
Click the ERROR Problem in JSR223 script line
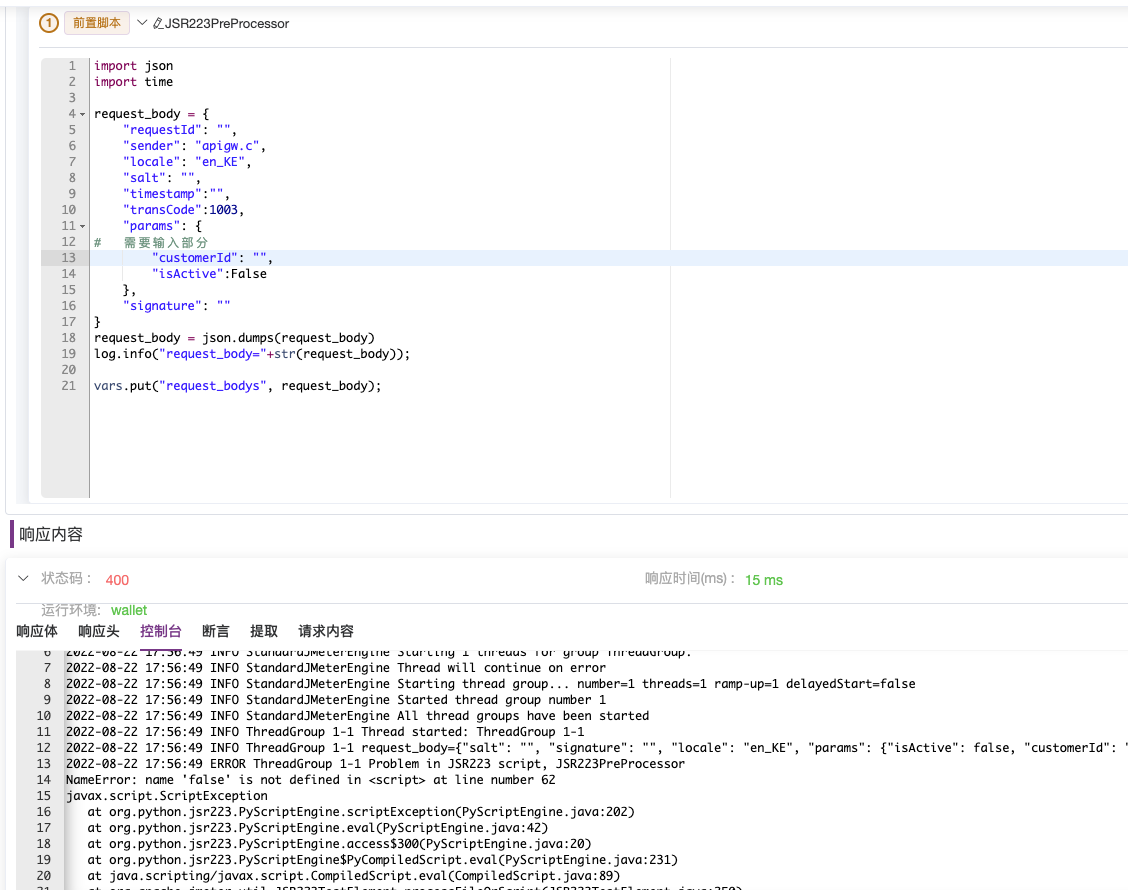(x=376, y=763)
